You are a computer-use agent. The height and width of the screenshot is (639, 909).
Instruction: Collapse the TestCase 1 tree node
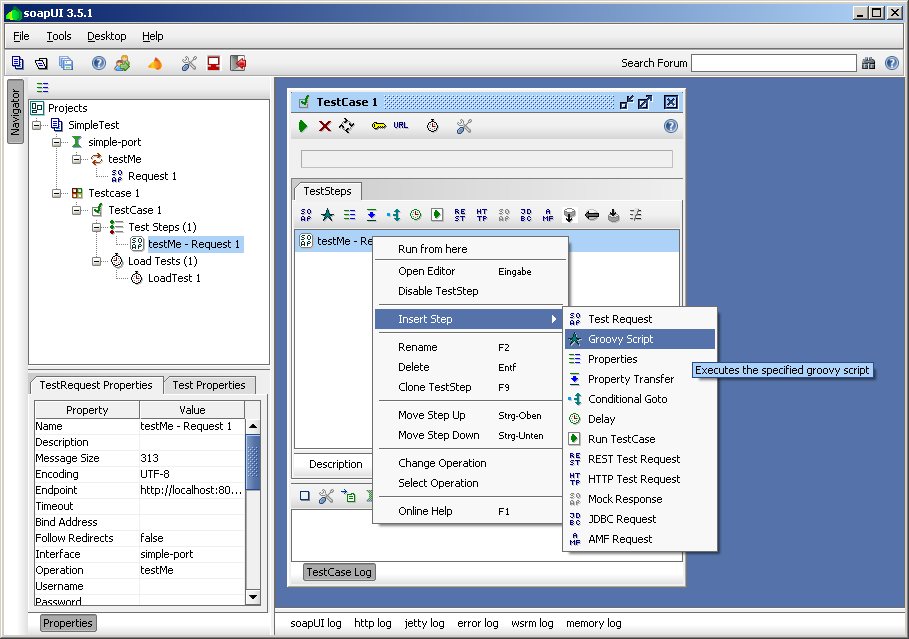tap(77, 210)
